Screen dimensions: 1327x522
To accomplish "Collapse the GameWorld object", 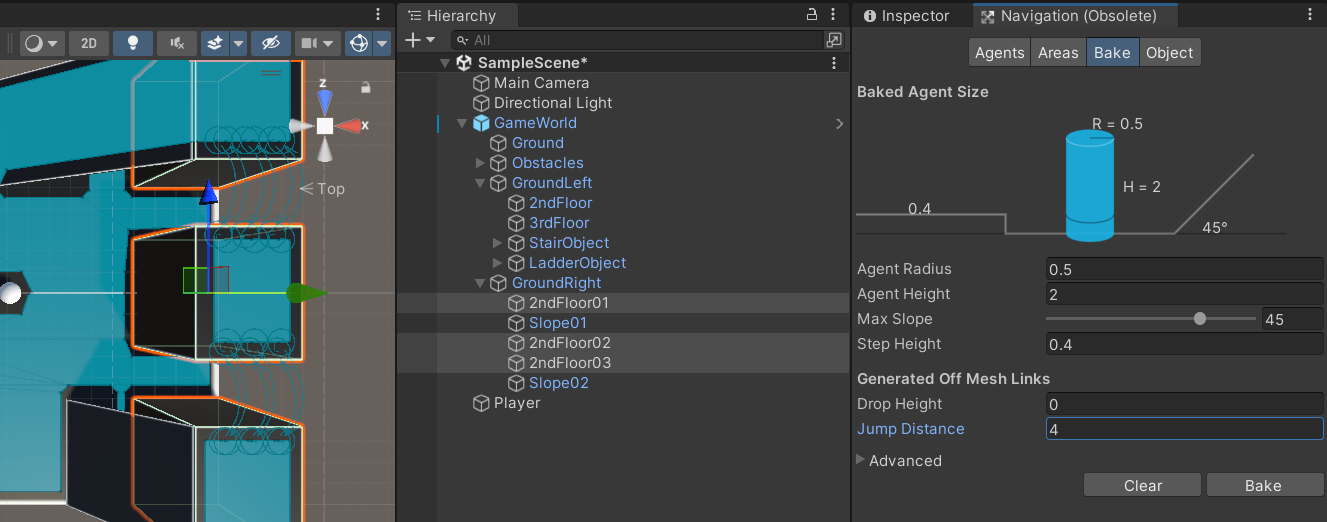I will click(x=462, y=123).
